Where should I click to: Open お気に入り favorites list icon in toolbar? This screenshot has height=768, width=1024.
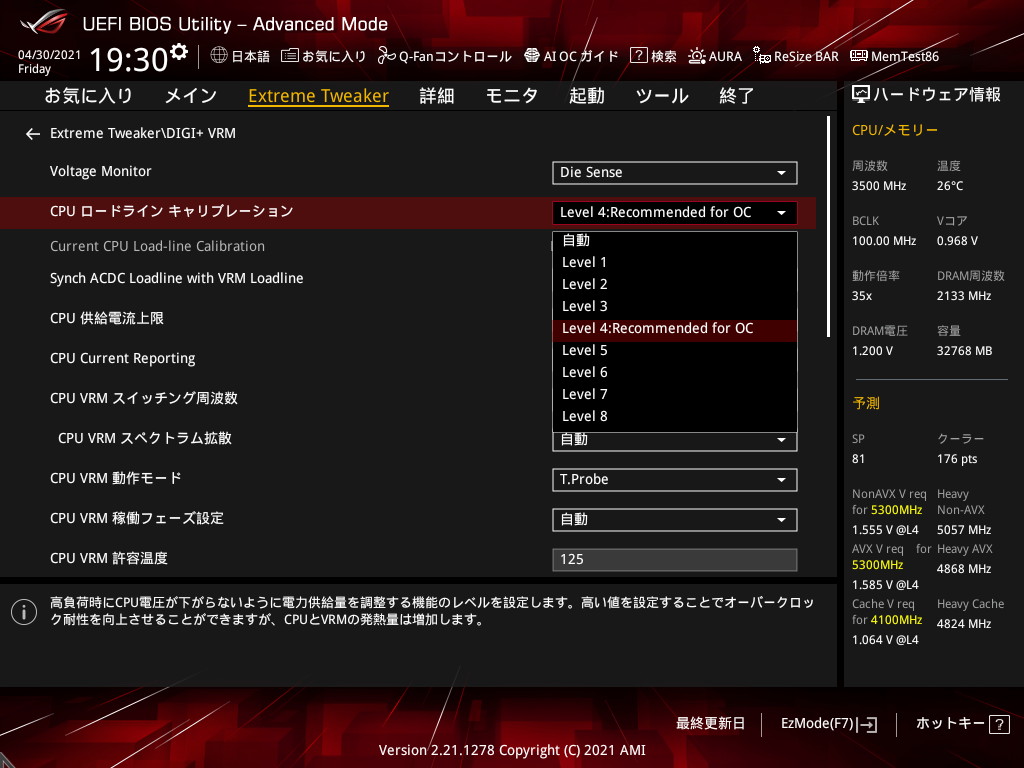point(289,56)
